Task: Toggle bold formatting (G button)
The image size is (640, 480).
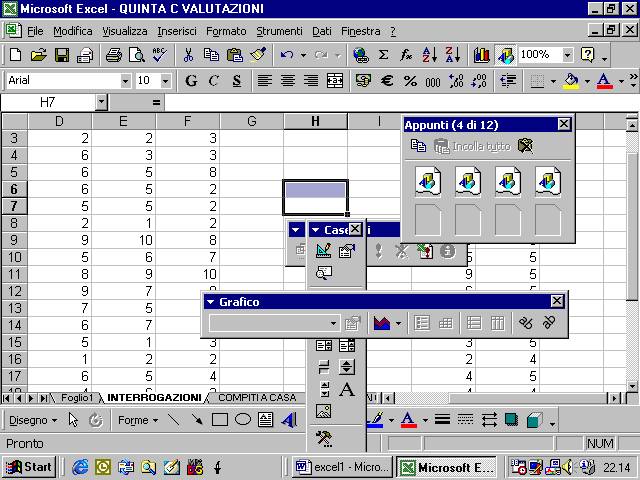Action: [190, 80]
